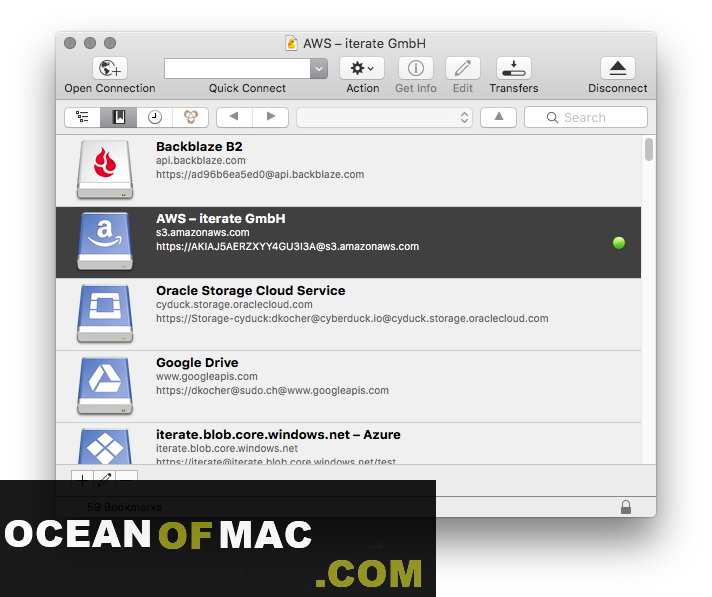This screenshot has height=597, width=712.
Task: Go to parent folder with up arrow
Action: pos(499,117)
